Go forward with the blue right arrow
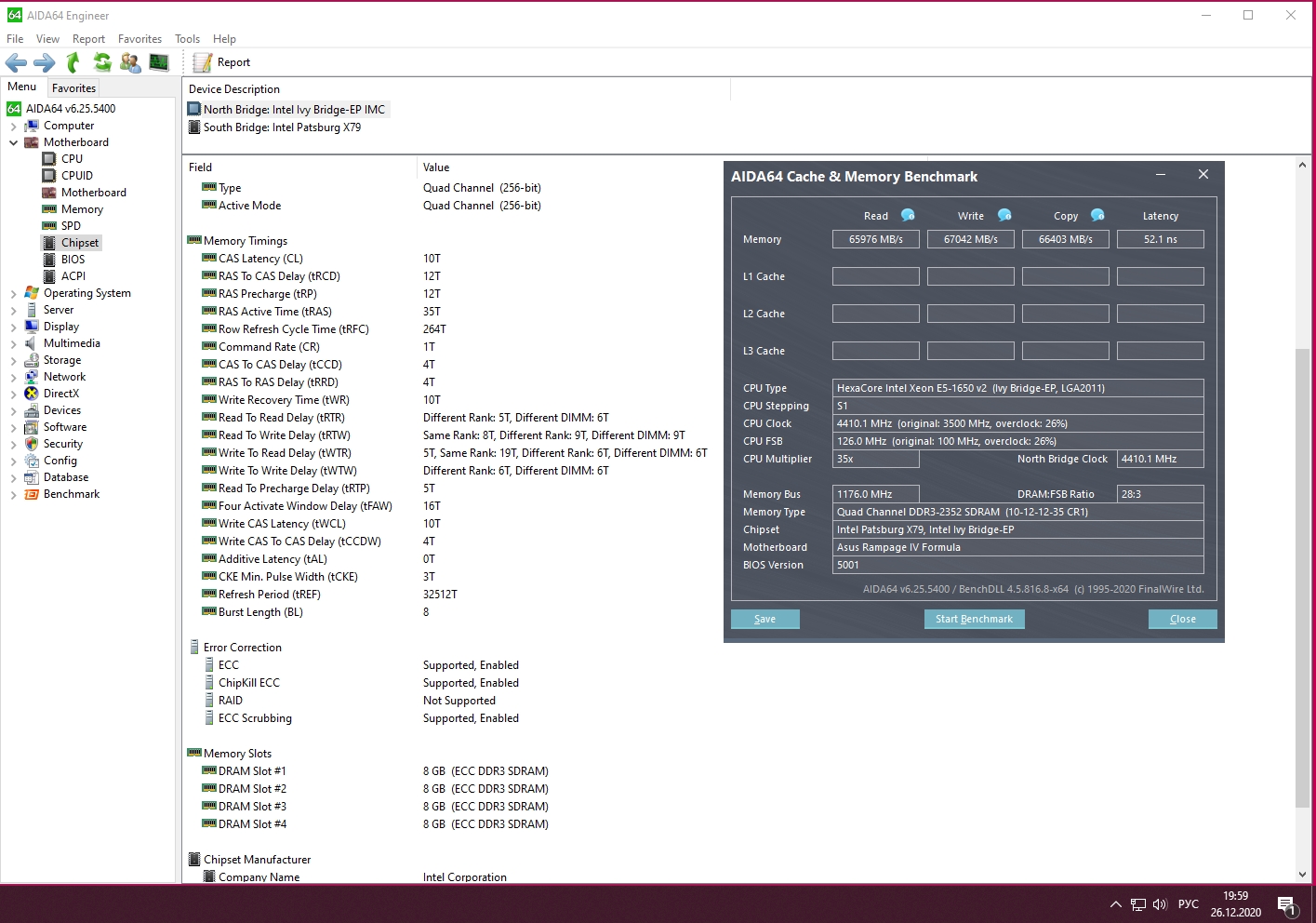 (x=44, y=62)
